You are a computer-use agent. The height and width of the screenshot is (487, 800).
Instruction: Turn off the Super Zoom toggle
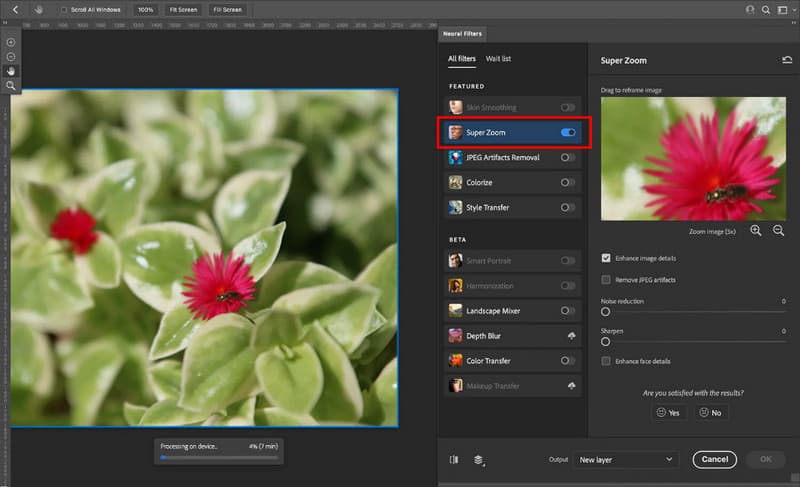[568, 133]
